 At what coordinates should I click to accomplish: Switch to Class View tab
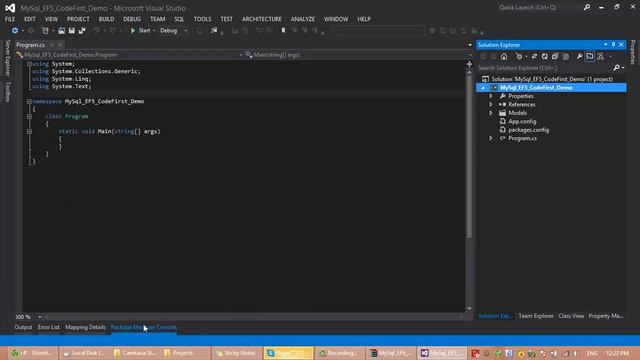pos(571,316)
